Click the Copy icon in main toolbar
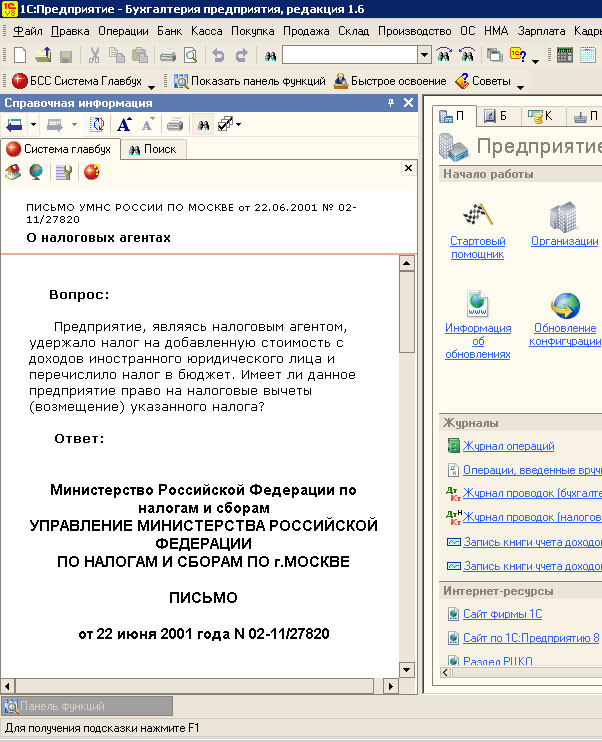 (117, 55)
